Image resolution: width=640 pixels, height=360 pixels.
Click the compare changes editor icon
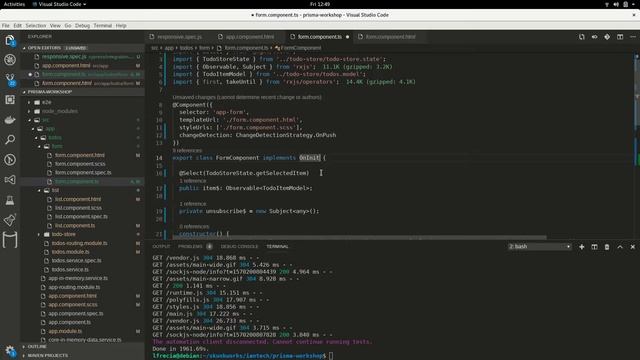tap(582, 37)
